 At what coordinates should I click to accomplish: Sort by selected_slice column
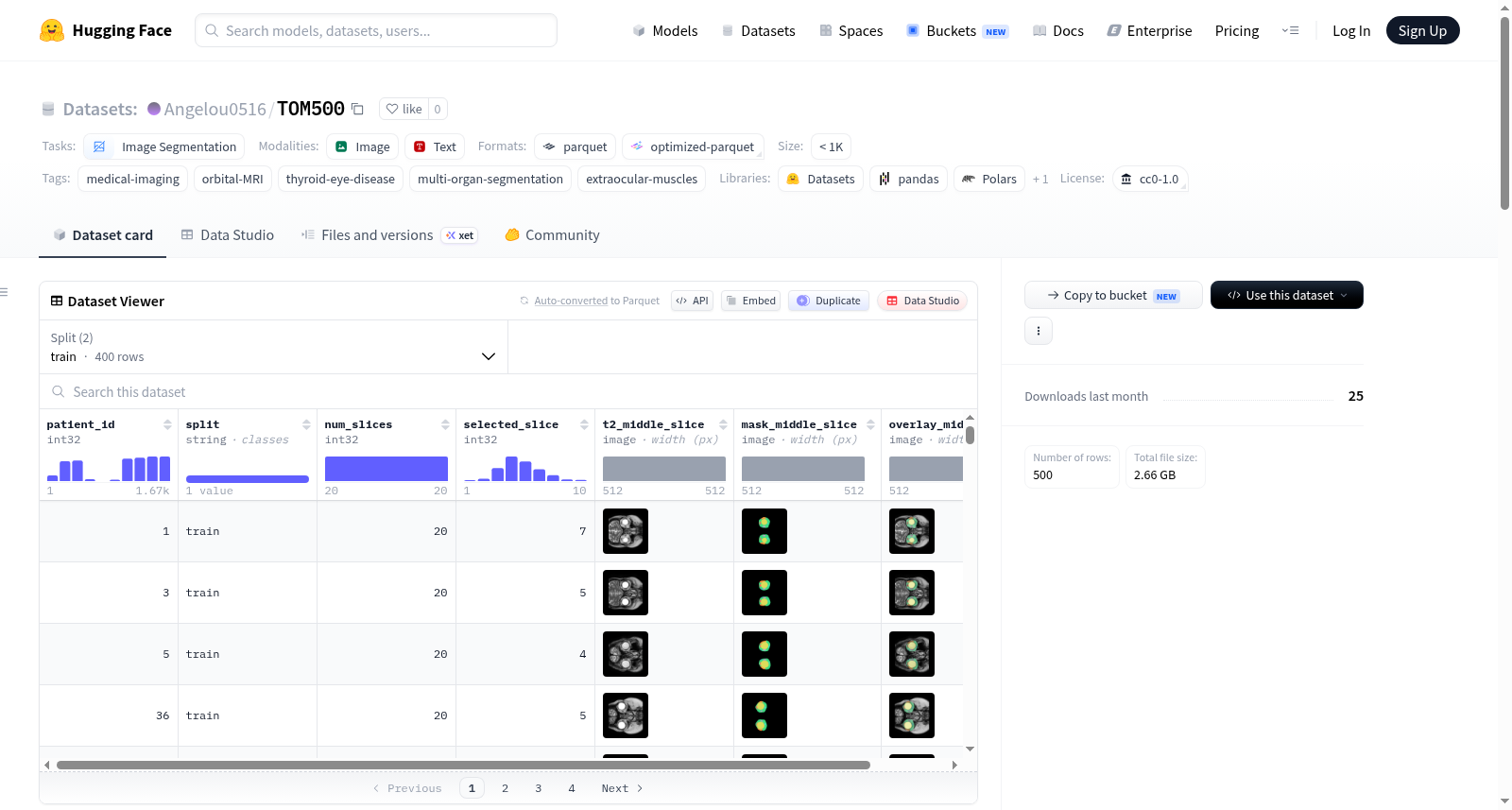pos(584,424)
